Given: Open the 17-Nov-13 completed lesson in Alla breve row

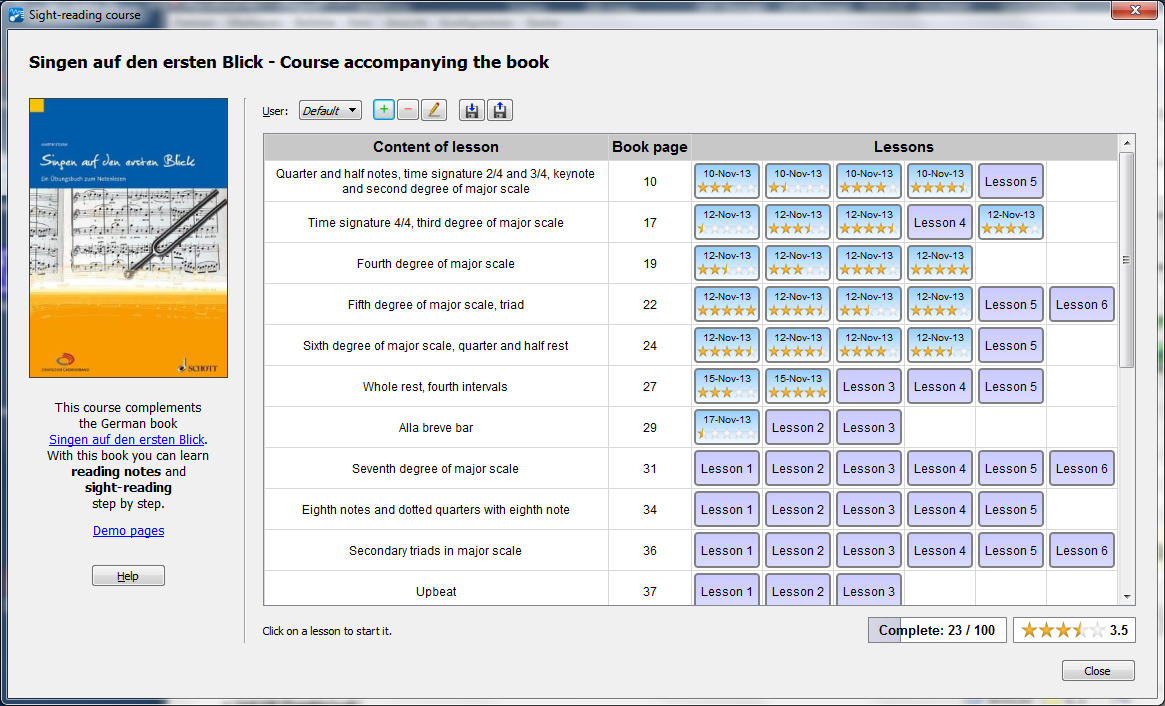Looking at the screenshot, I should click(727, 427).
